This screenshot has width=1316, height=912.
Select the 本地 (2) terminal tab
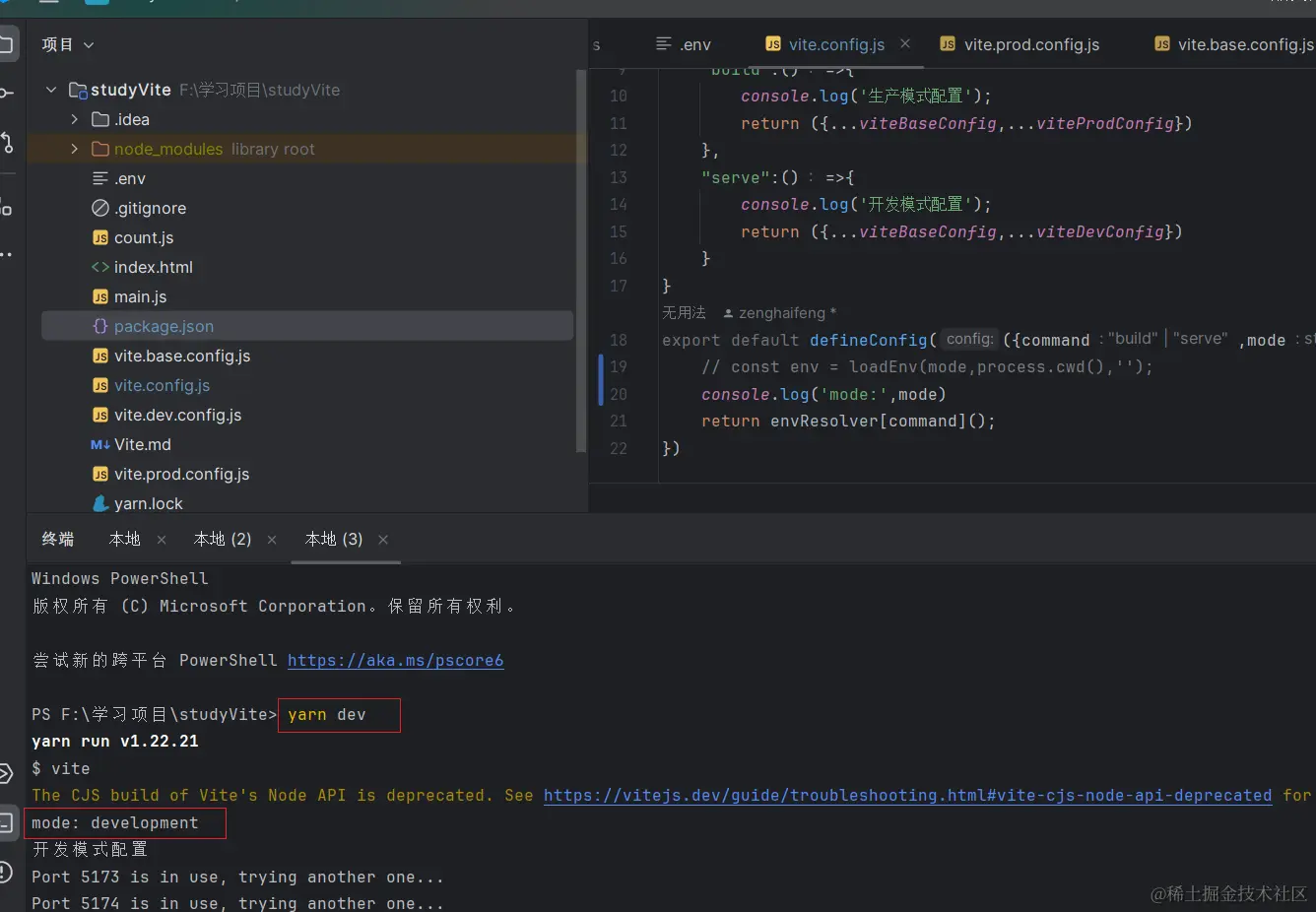pyautogui.click(x=223, y=539)
